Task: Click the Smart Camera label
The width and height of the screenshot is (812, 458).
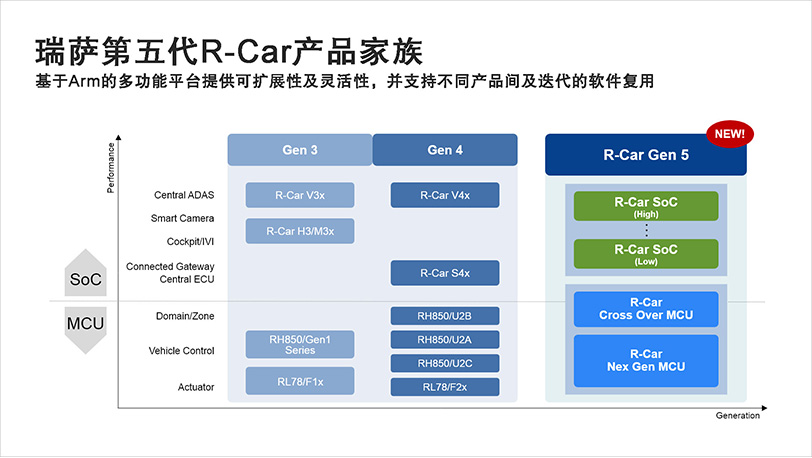Action: 182,218
